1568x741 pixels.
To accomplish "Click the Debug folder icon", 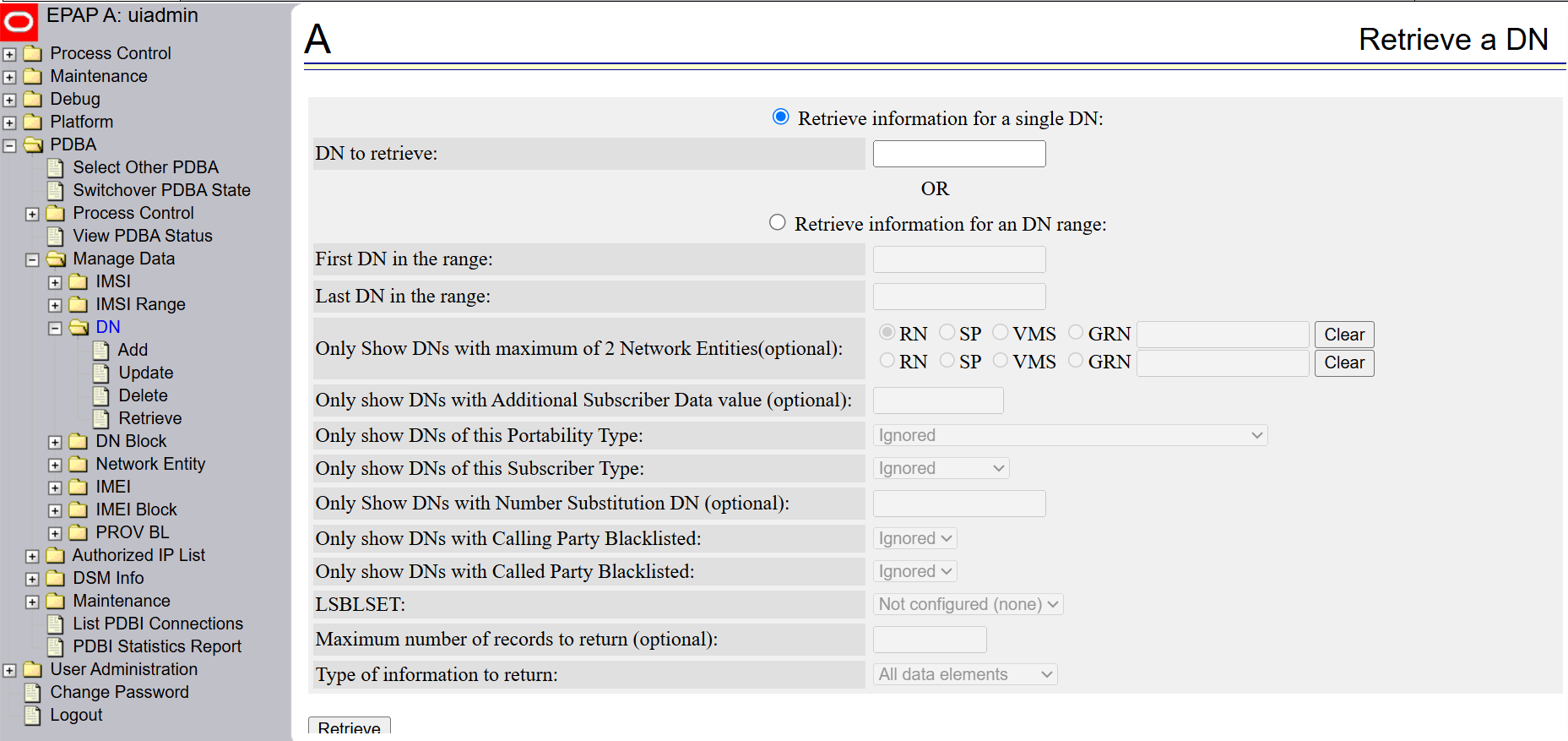I will [x=33, y=99].
